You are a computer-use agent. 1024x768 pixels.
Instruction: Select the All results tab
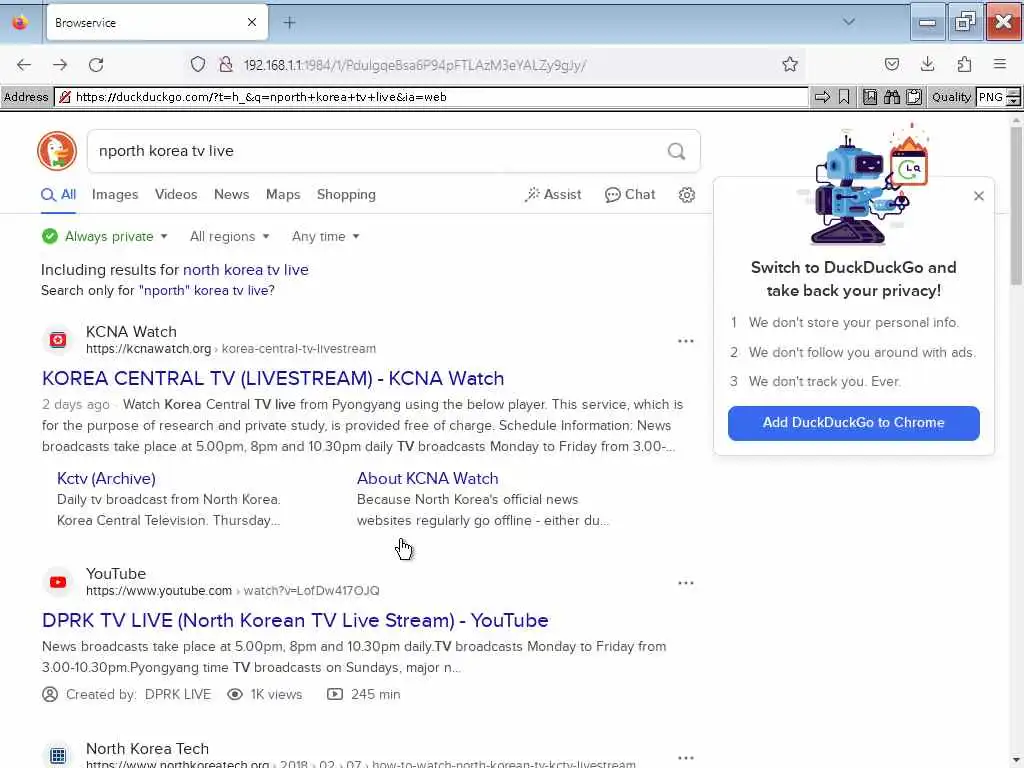59,195
